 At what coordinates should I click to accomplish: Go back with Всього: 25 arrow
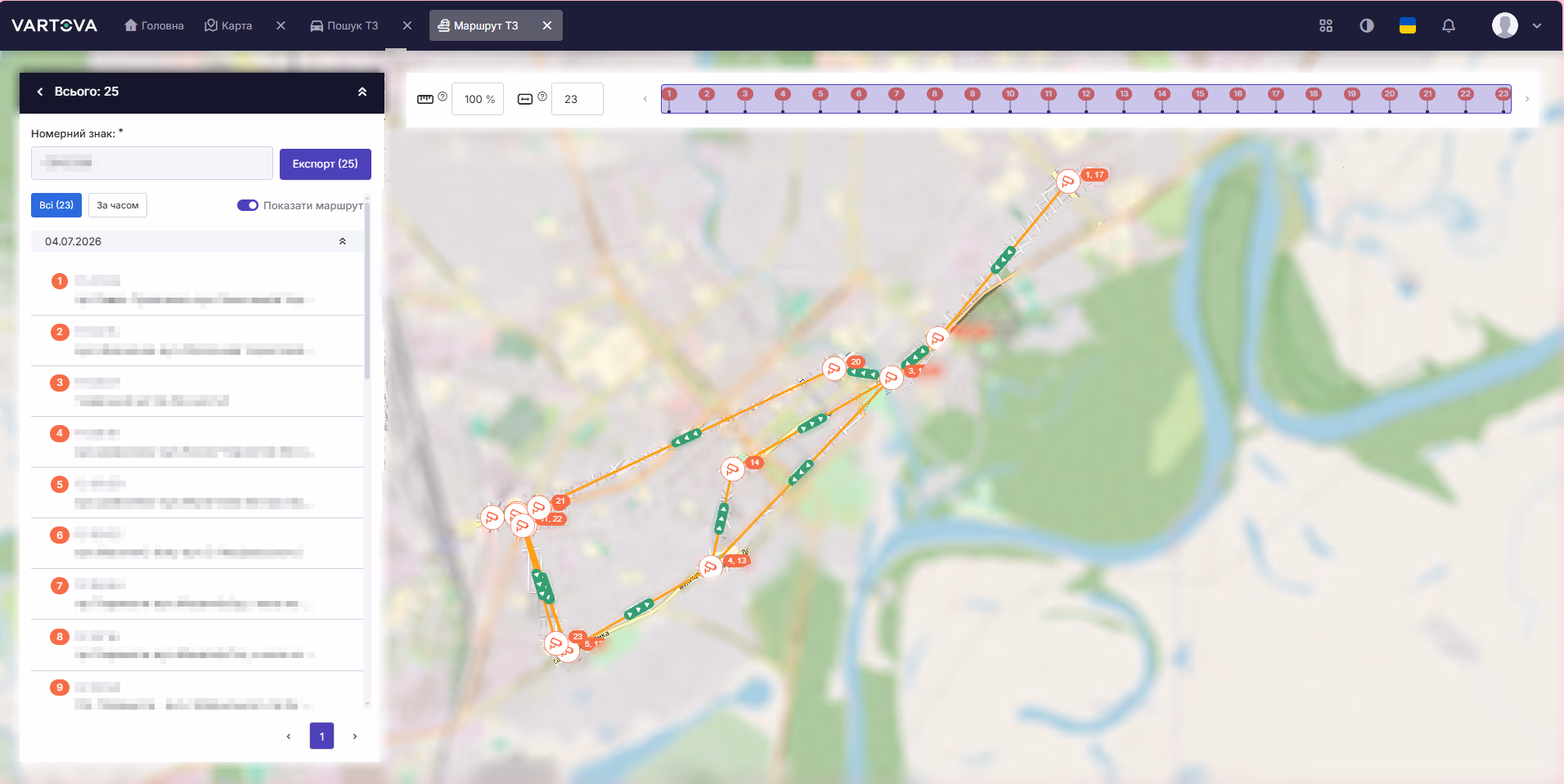click(x=40, y=92)
